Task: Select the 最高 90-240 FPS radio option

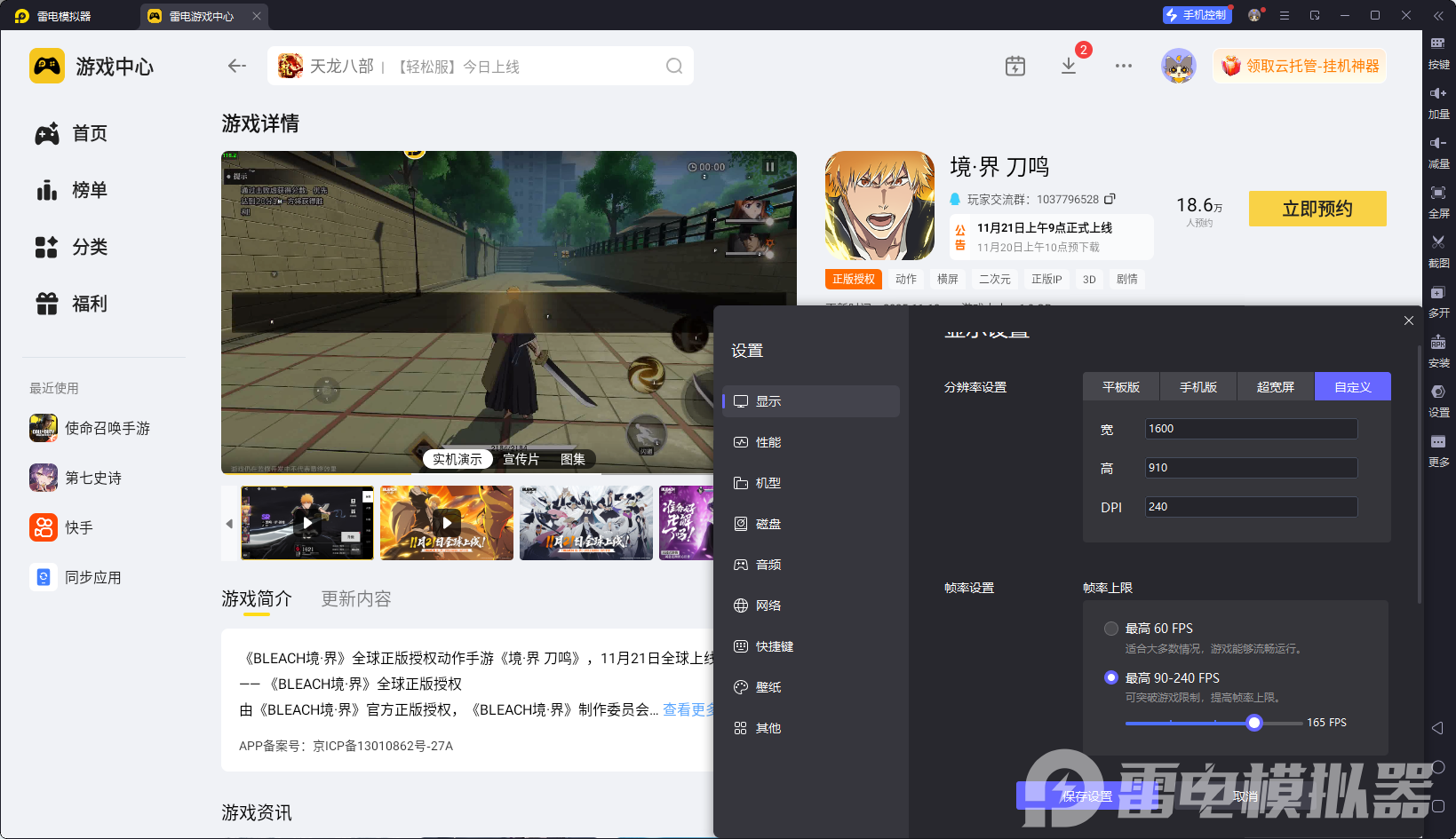Action: 1110,677
